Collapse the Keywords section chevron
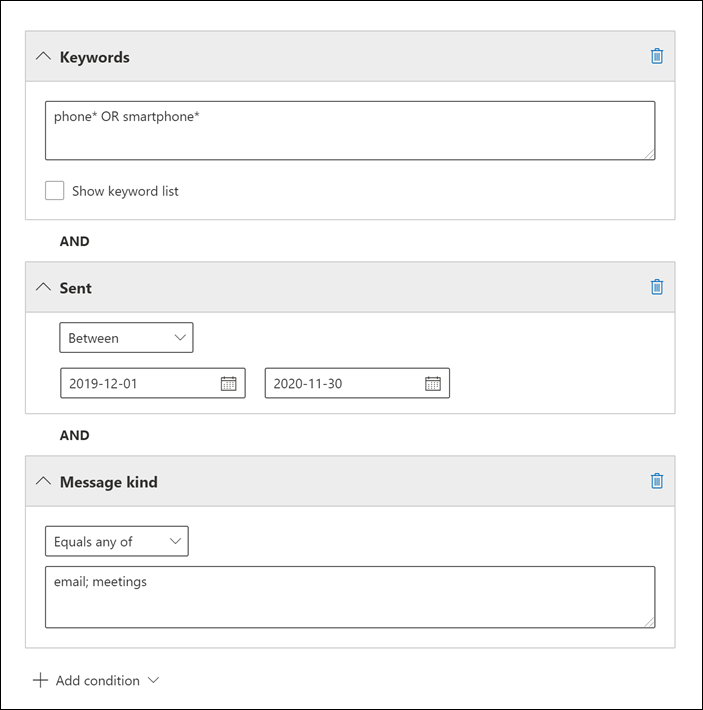The width and height of the screenshot is (703, 710). click(x=42, y=57)
